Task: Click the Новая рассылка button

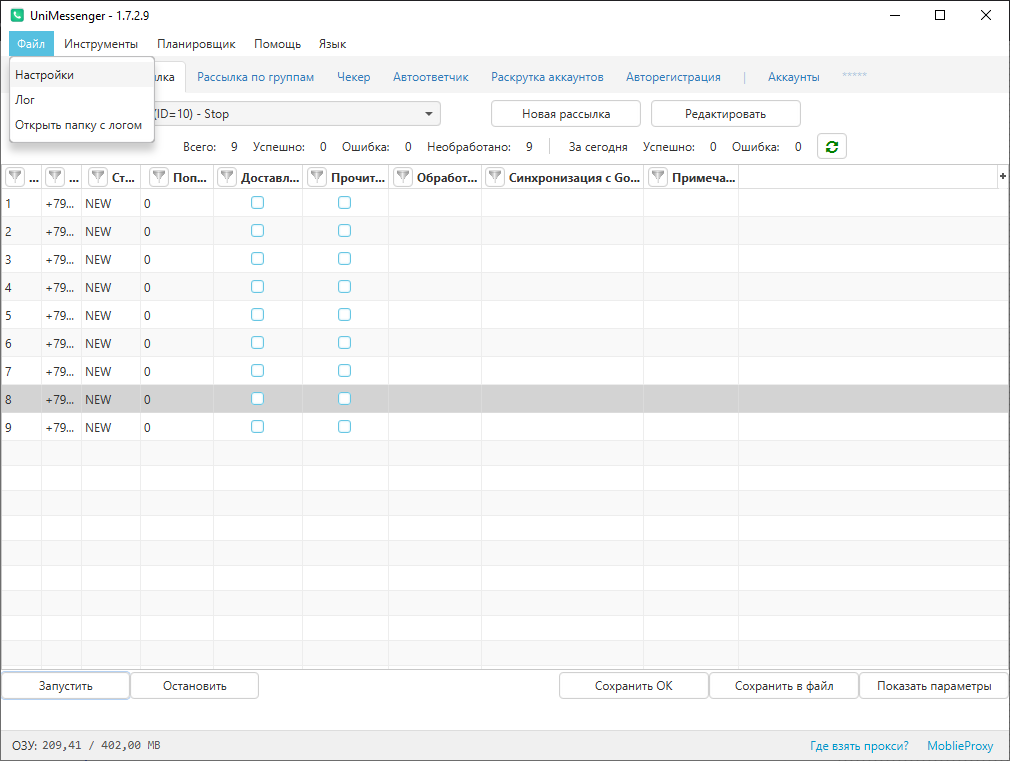Action: [565, 114]
